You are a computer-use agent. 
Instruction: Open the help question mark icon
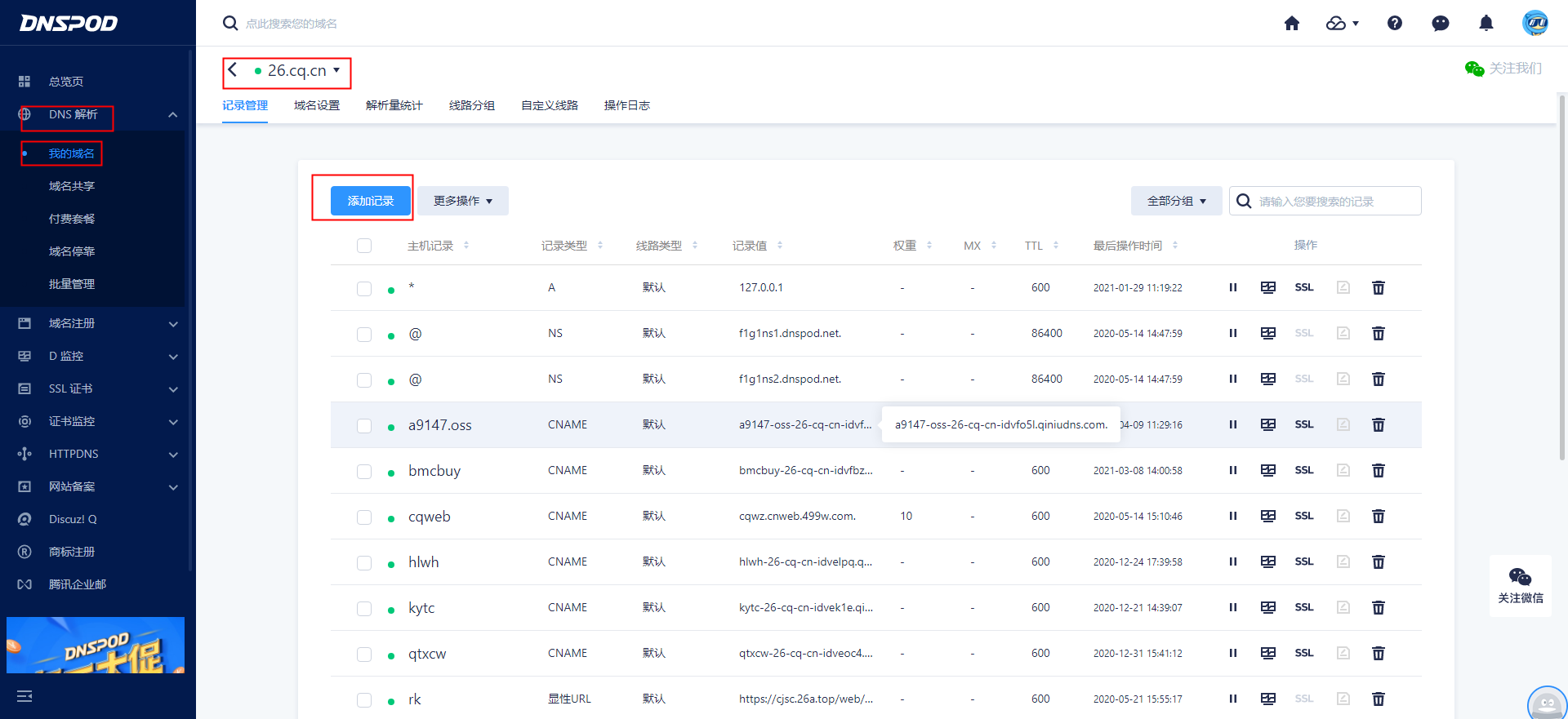(1394, 24)
